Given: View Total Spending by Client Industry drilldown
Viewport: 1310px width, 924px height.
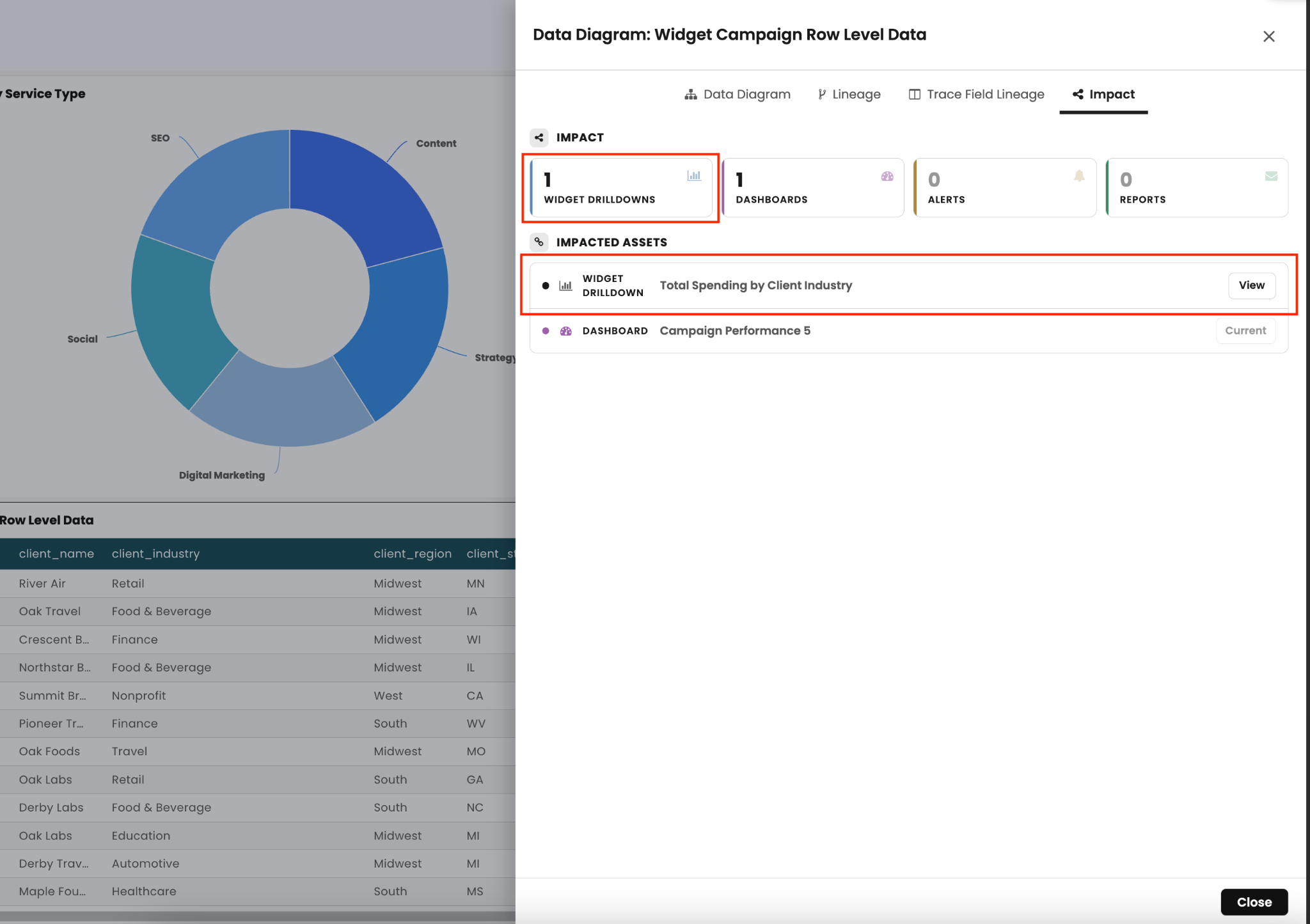Looking at the screenshot, I should [1252, 285].
